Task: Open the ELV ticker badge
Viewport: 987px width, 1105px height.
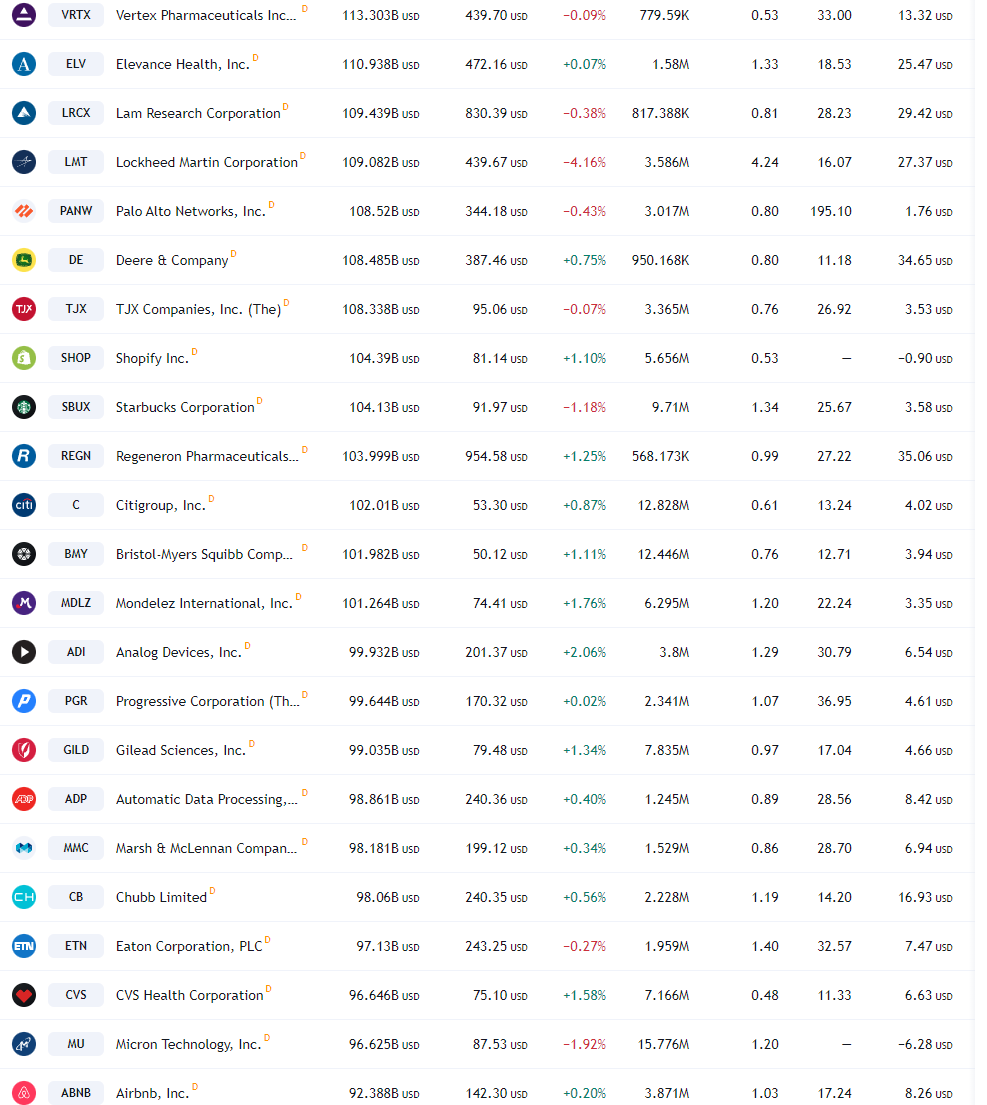Action: (76, 64)
